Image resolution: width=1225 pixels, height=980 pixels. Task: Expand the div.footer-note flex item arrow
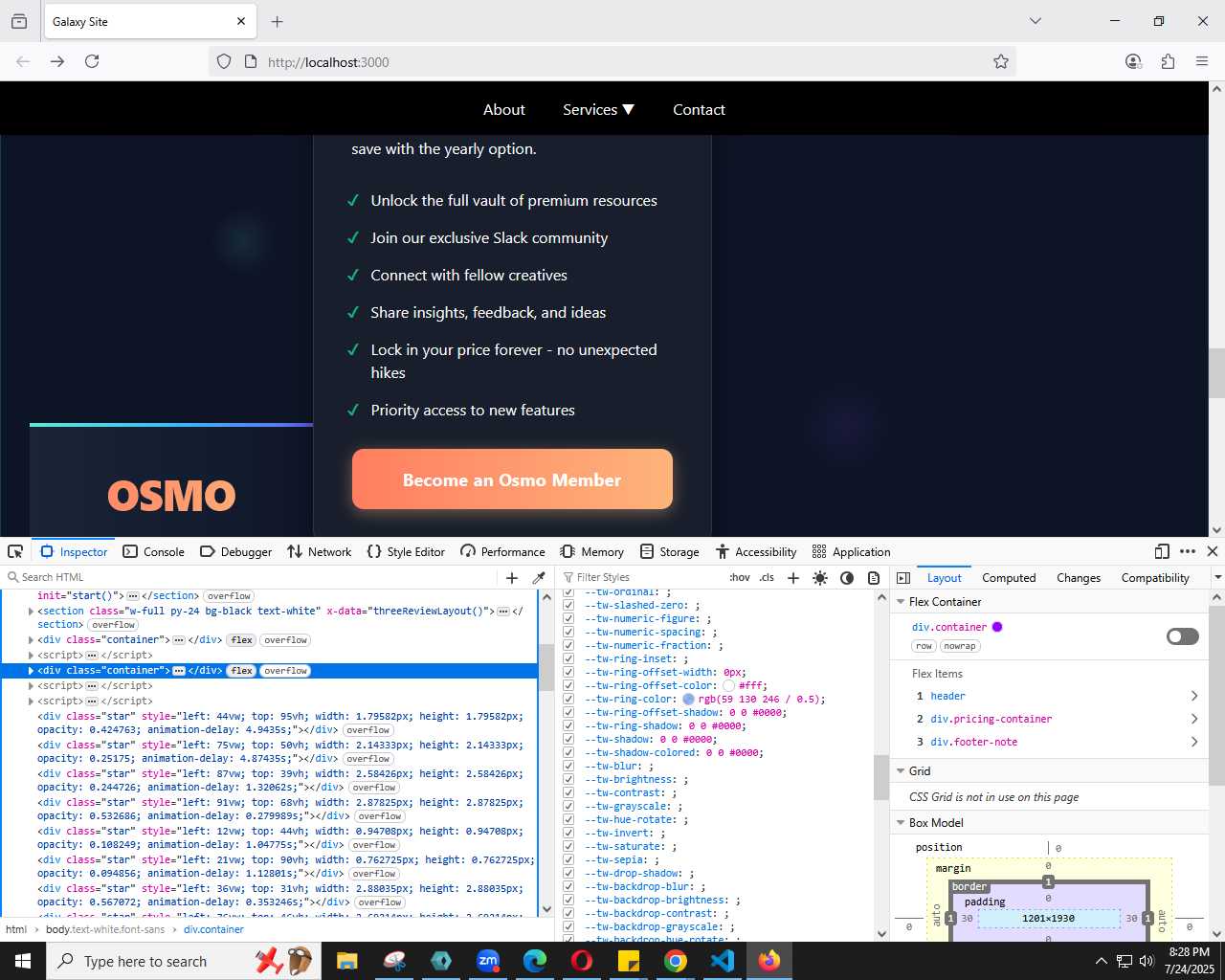click(1194, 742)
